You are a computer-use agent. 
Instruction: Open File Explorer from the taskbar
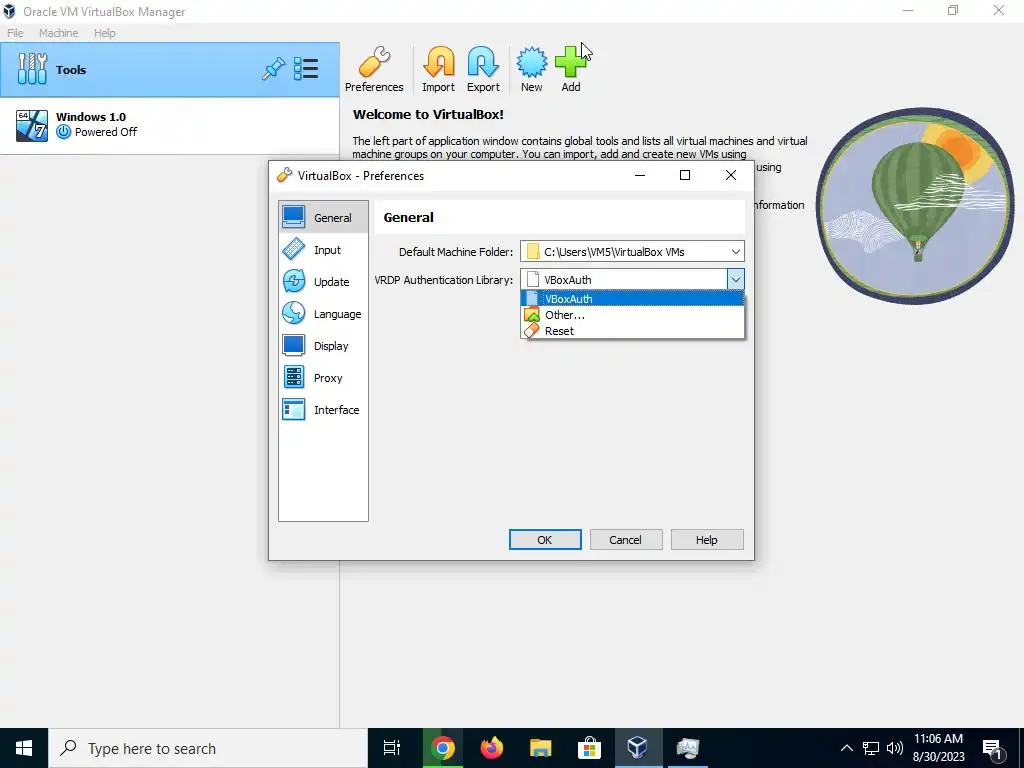point(541,748)
